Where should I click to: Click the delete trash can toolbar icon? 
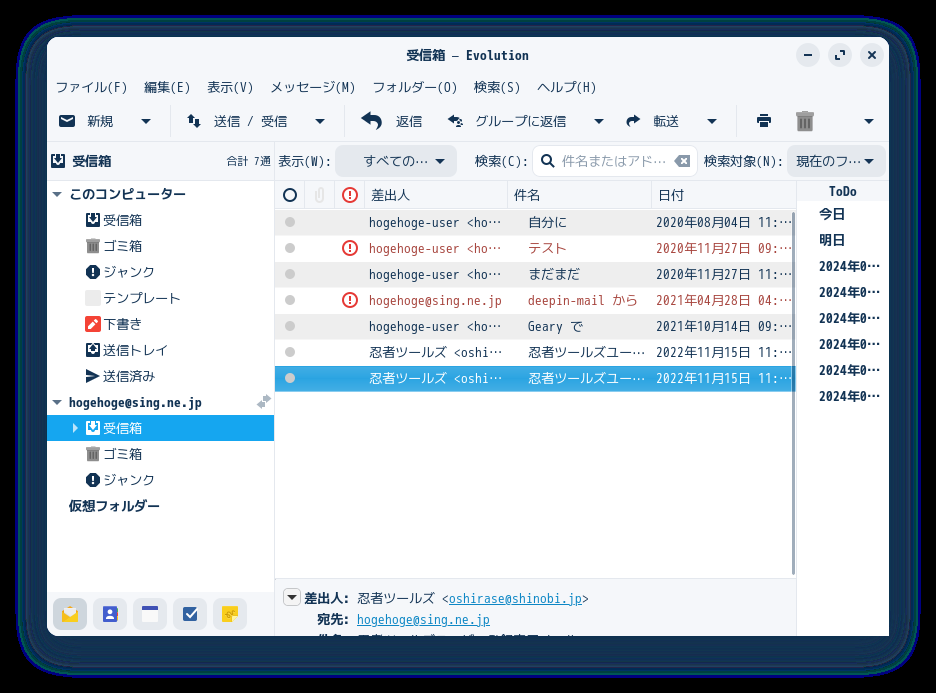click(805, 121)
